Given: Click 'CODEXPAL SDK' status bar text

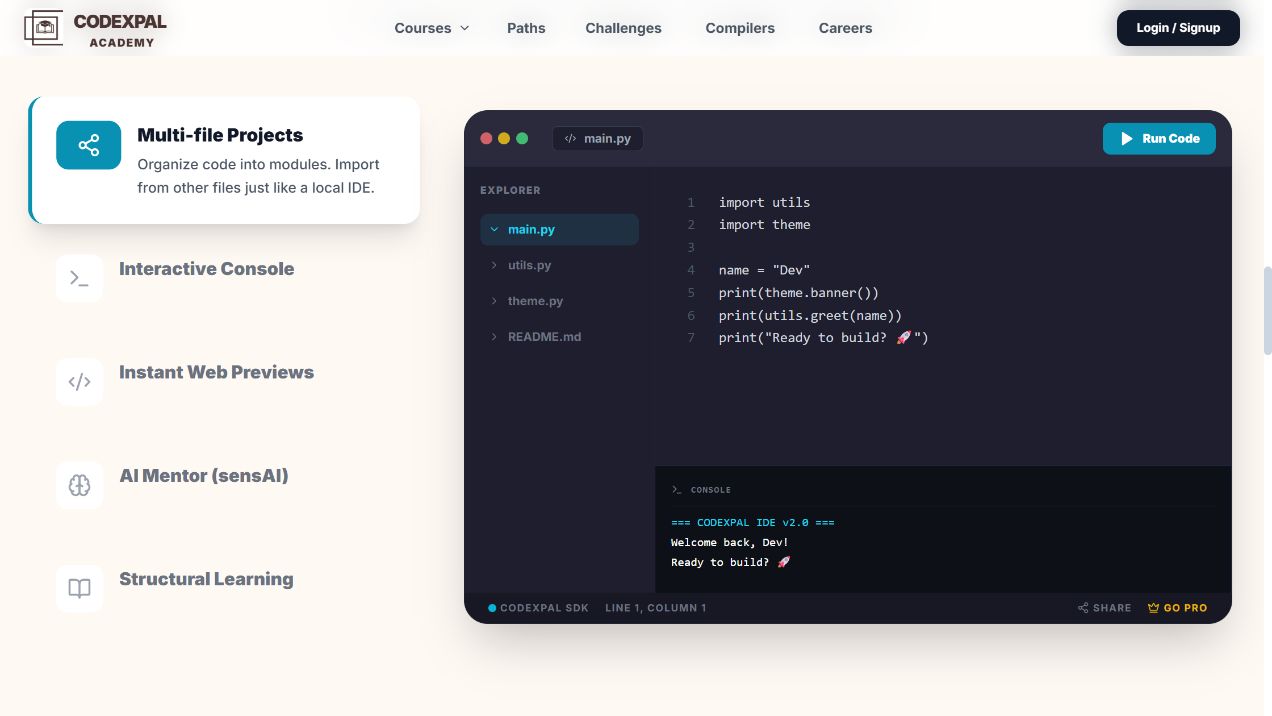Looking at the screenshot, I should click(544, 608).
